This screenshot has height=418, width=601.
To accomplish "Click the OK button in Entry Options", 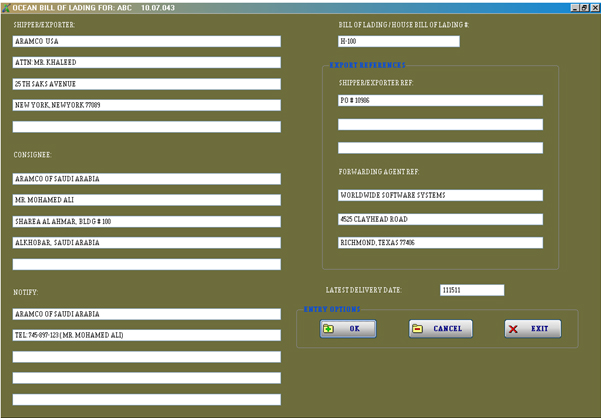I will point(347,328).
